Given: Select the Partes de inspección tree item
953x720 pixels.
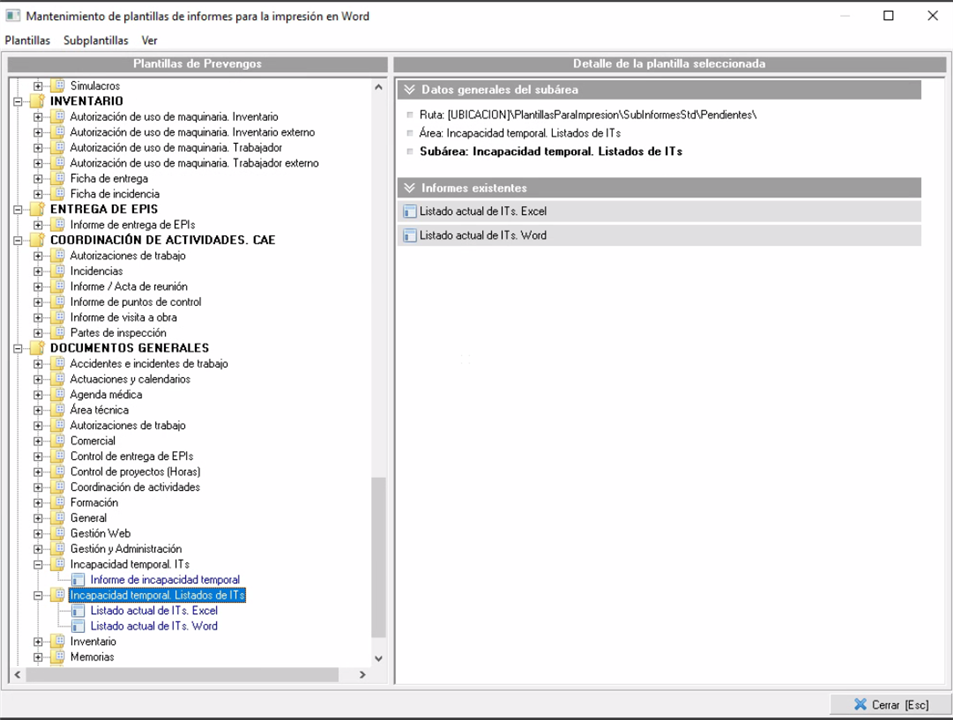Looking at the screenshot, I should (x=117, y=333).
